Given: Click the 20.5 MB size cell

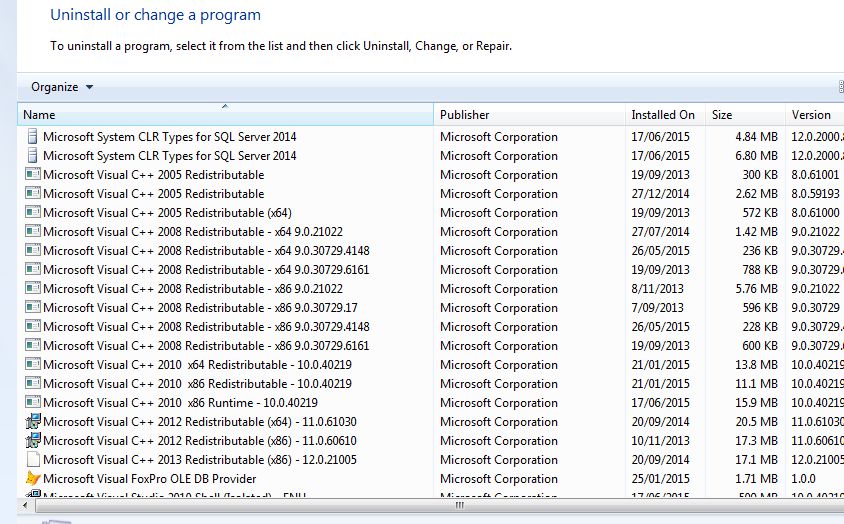Looking at the screenshot, I should (x=756, y=422).
